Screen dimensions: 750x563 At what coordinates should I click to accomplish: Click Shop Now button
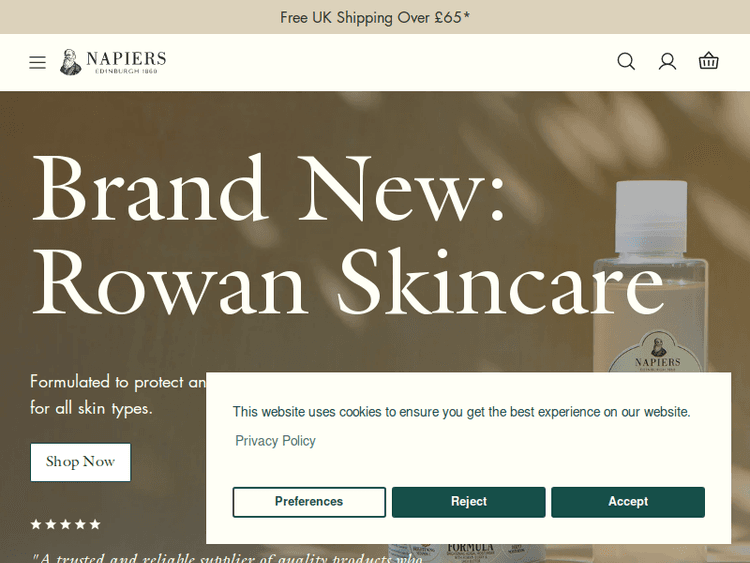point(80,462)
